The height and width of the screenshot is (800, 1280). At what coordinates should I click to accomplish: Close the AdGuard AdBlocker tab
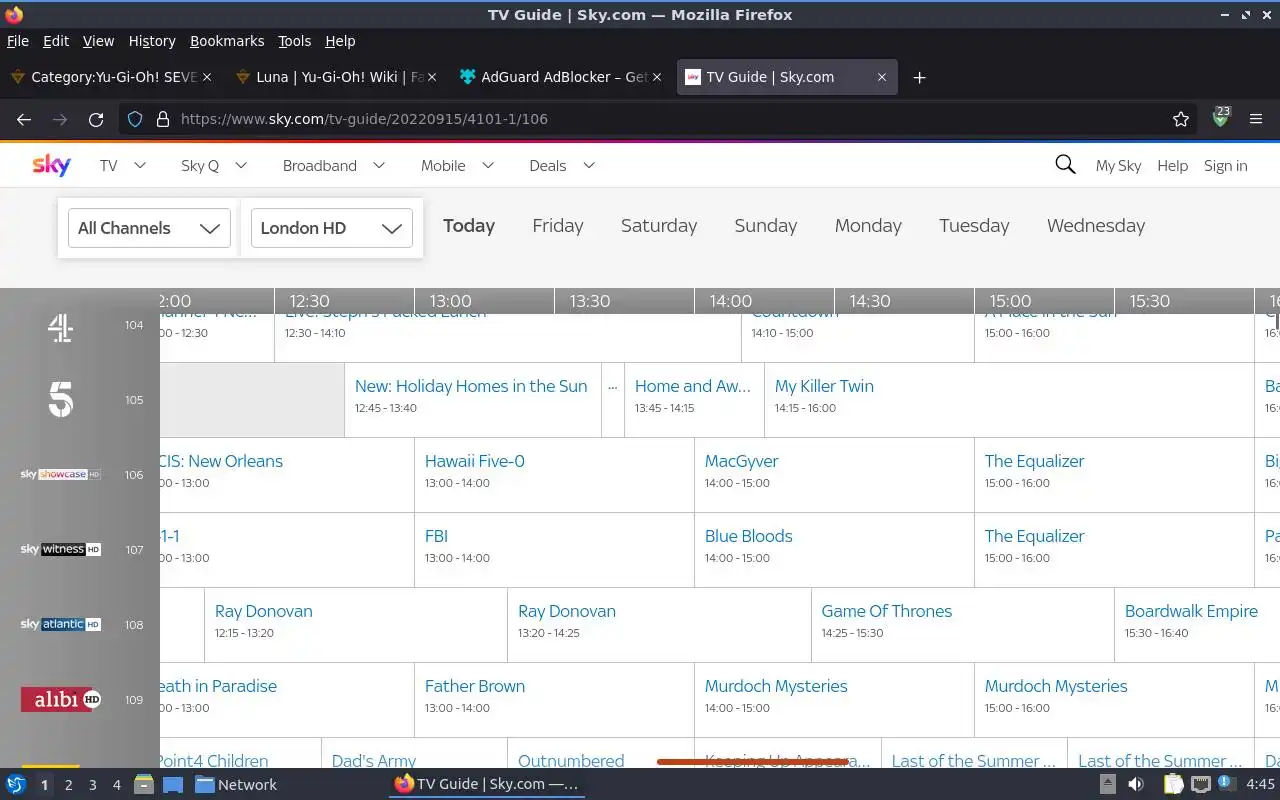657,77
